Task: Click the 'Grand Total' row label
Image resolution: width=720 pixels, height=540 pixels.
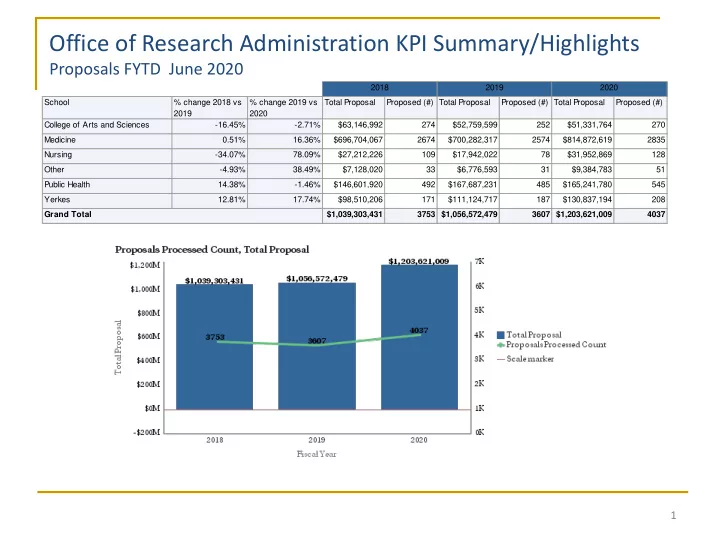Action: [68, 214]
